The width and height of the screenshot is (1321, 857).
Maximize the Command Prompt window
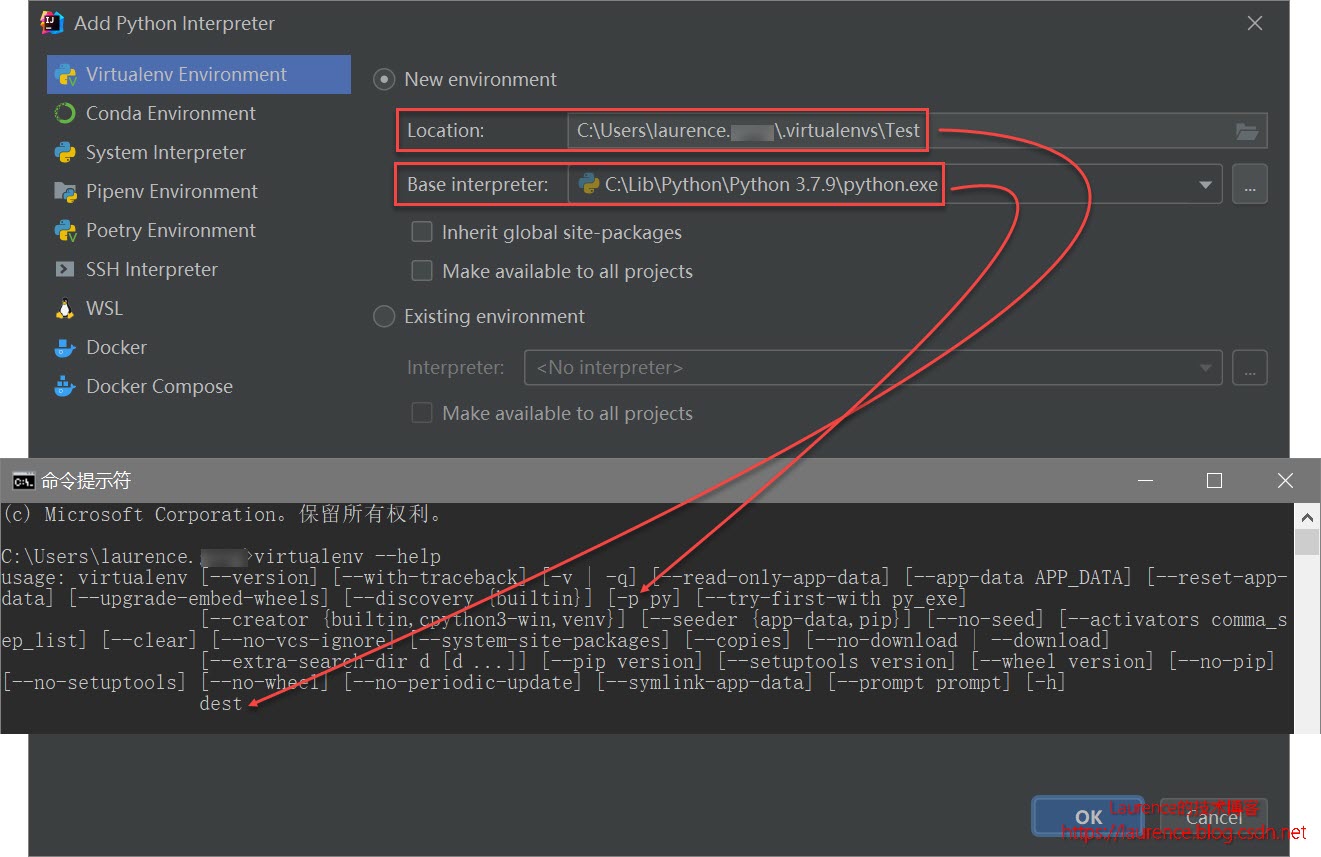pos(1214,482)
